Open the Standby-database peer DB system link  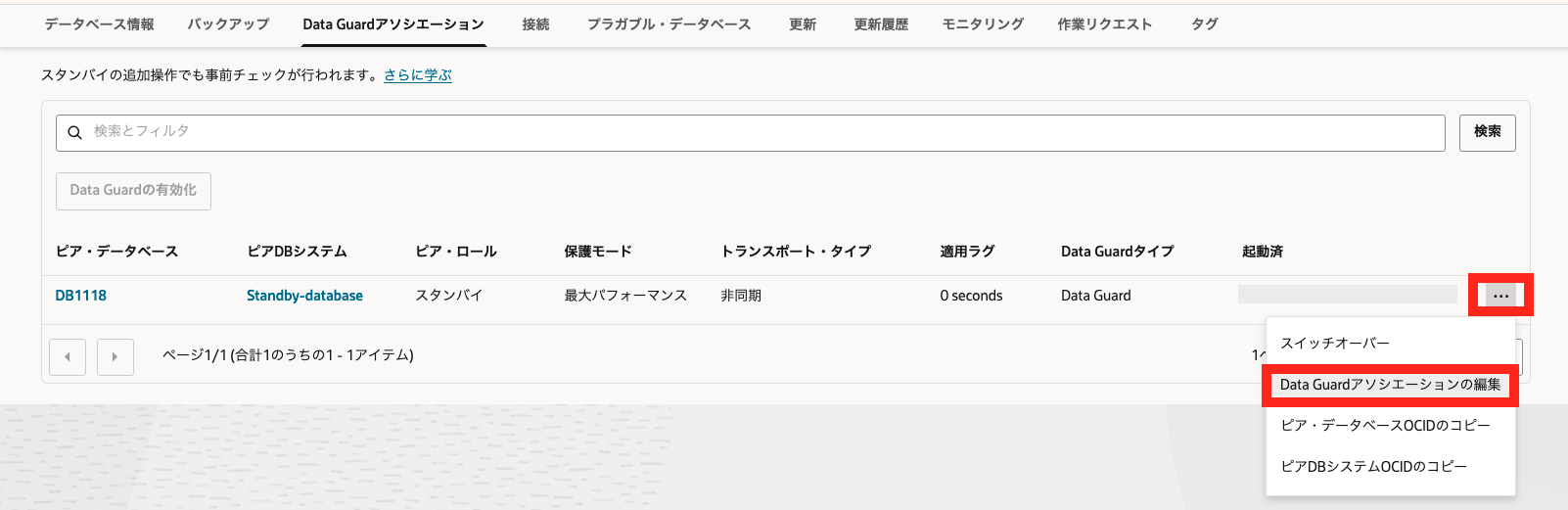(x=304, y=296)
